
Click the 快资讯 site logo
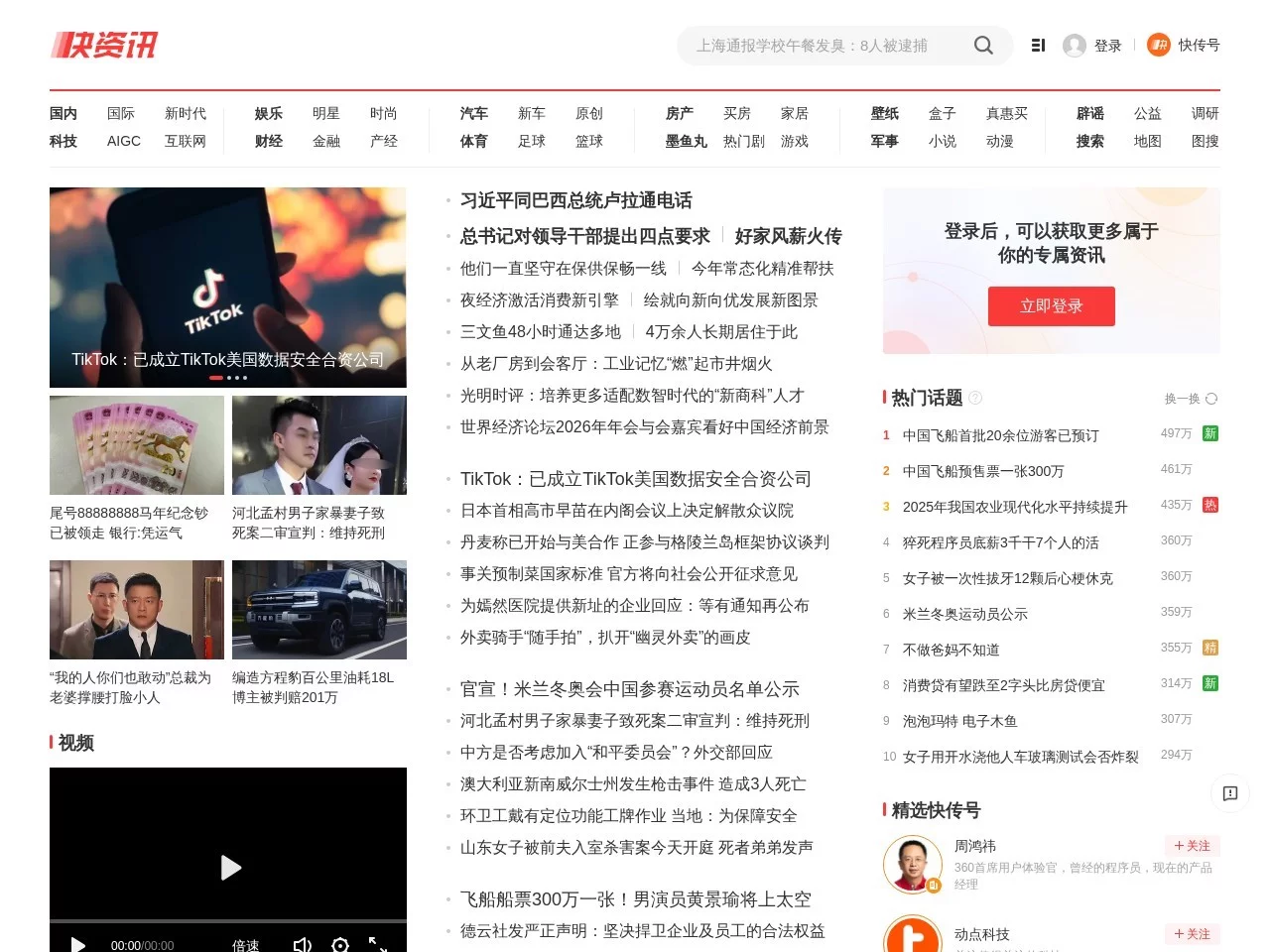coord(103,45)
